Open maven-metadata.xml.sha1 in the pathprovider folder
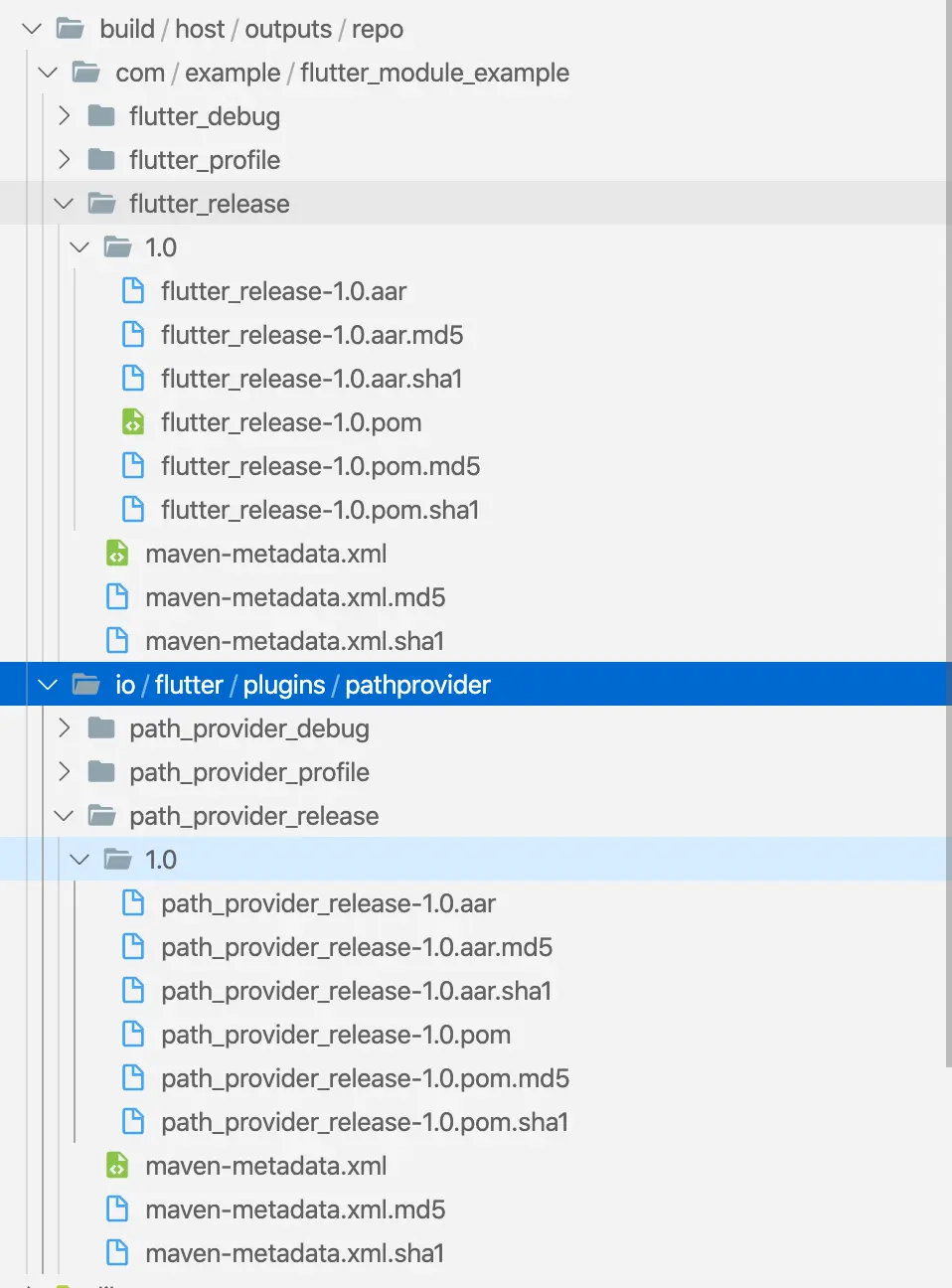The height and width of the screenshot is (1288, 952). tap(295, 1253)
